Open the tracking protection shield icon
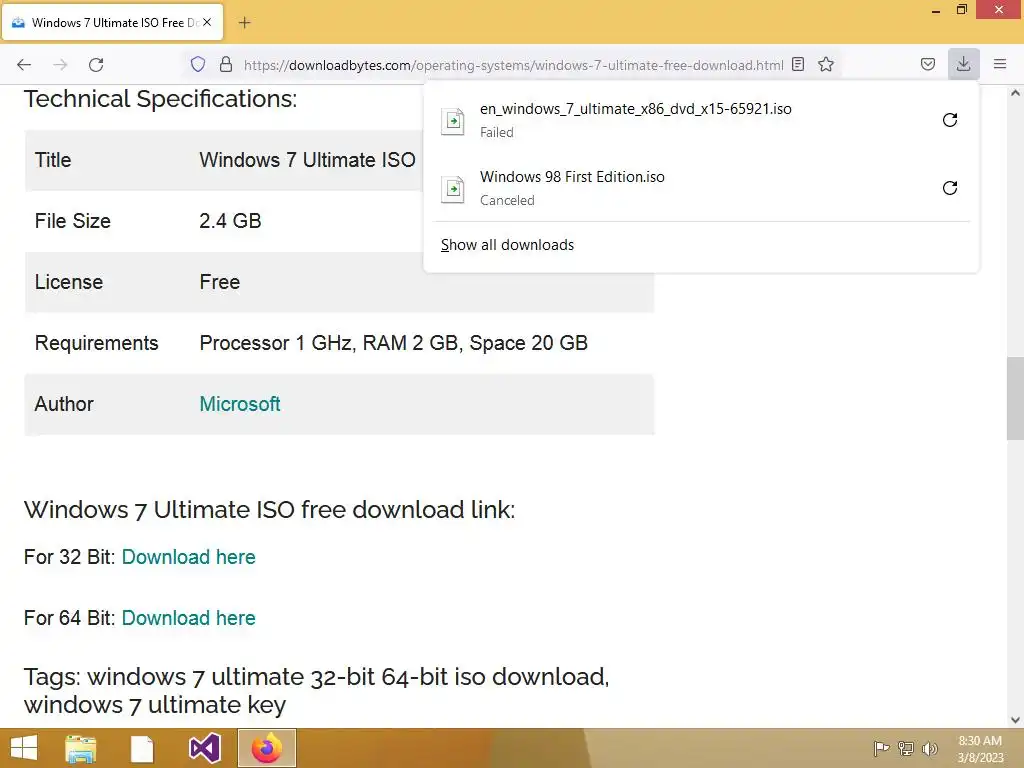 (x=198, y=64)
